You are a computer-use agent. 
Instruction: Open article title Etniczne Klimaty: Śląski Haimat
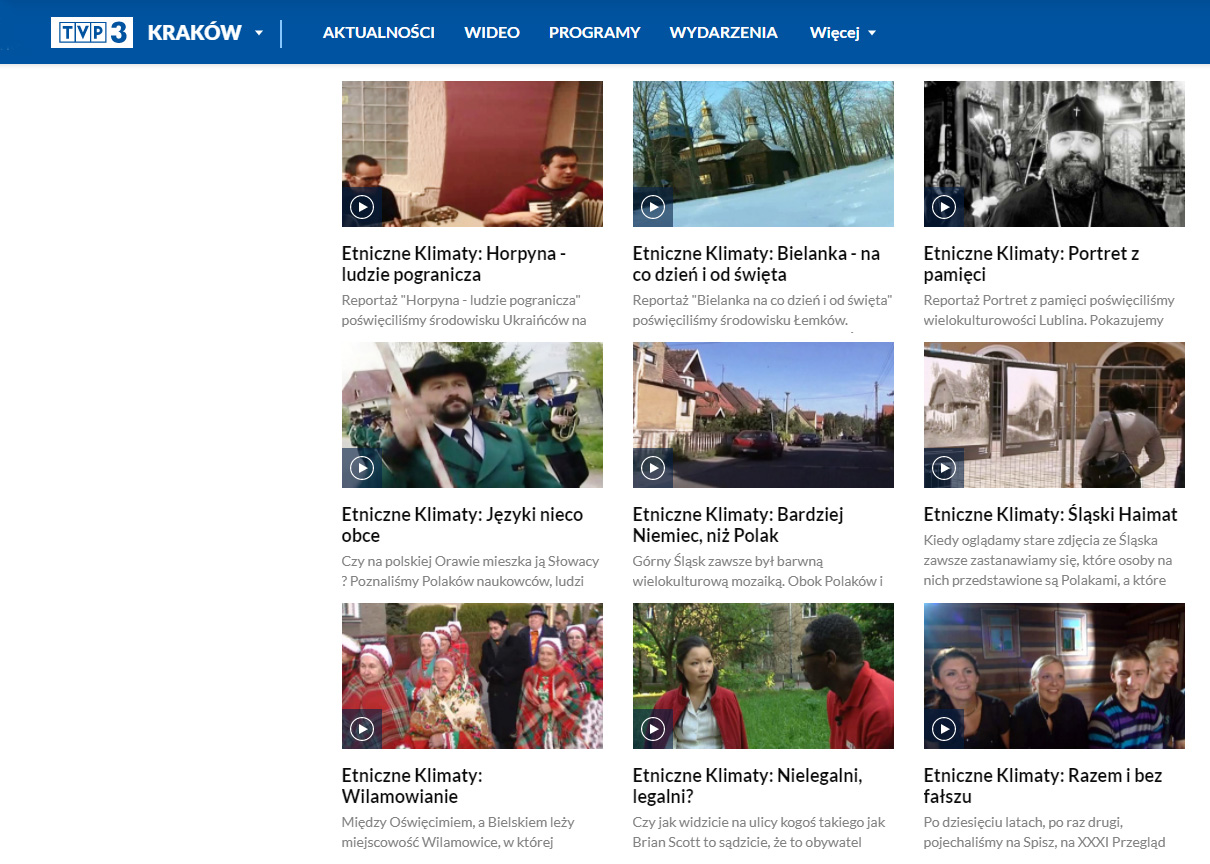(x=1050, y=515)
